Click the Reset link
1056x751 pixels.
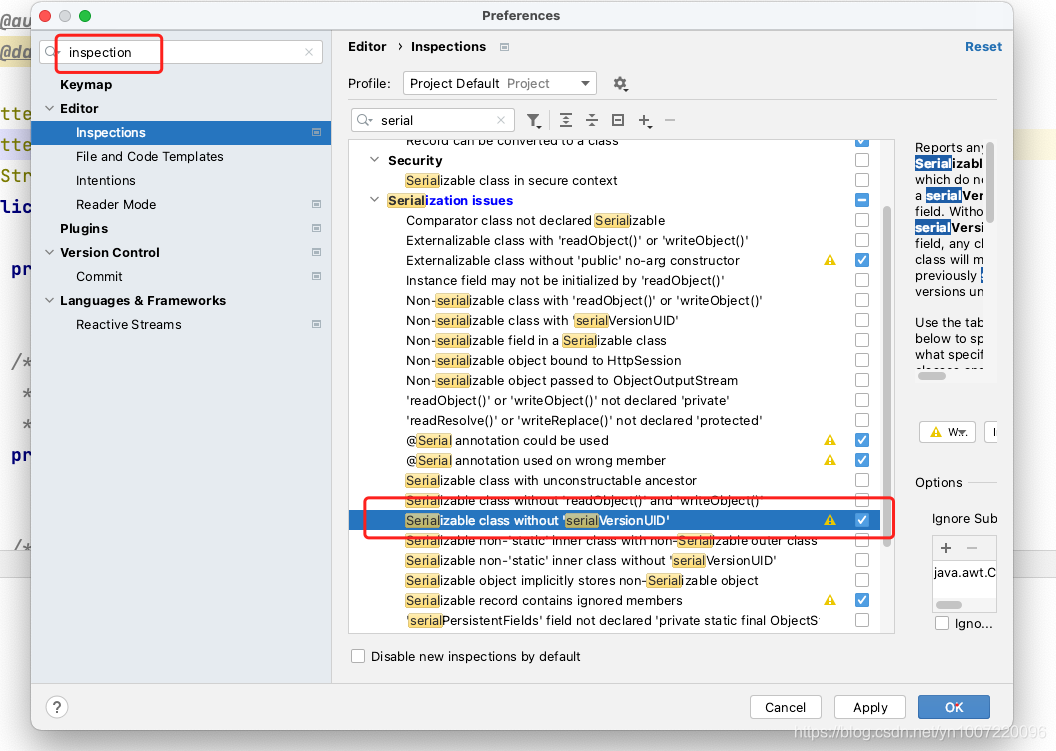tap(983, 46)
